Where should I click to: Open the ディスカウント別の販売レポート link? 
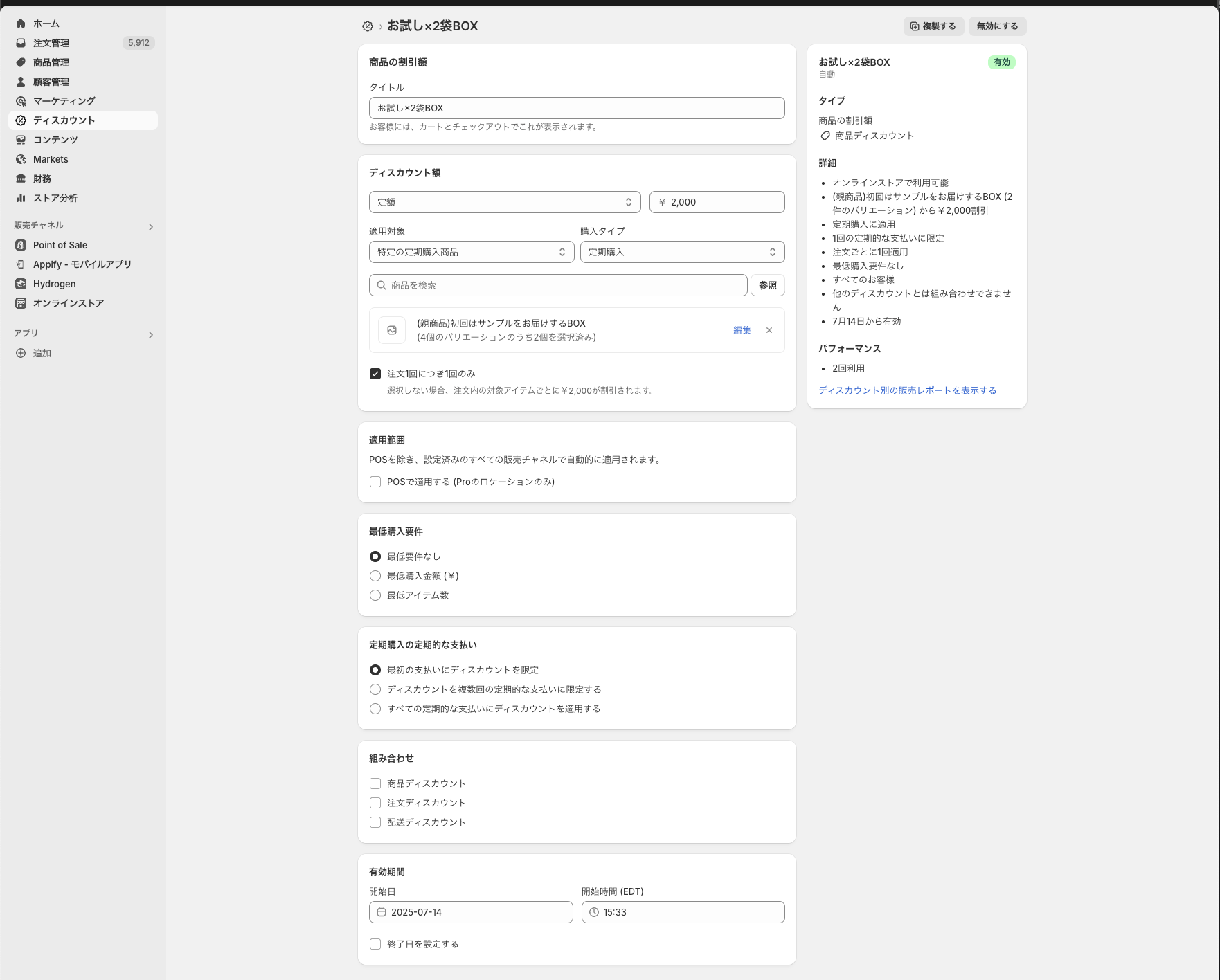coord(907,390)
